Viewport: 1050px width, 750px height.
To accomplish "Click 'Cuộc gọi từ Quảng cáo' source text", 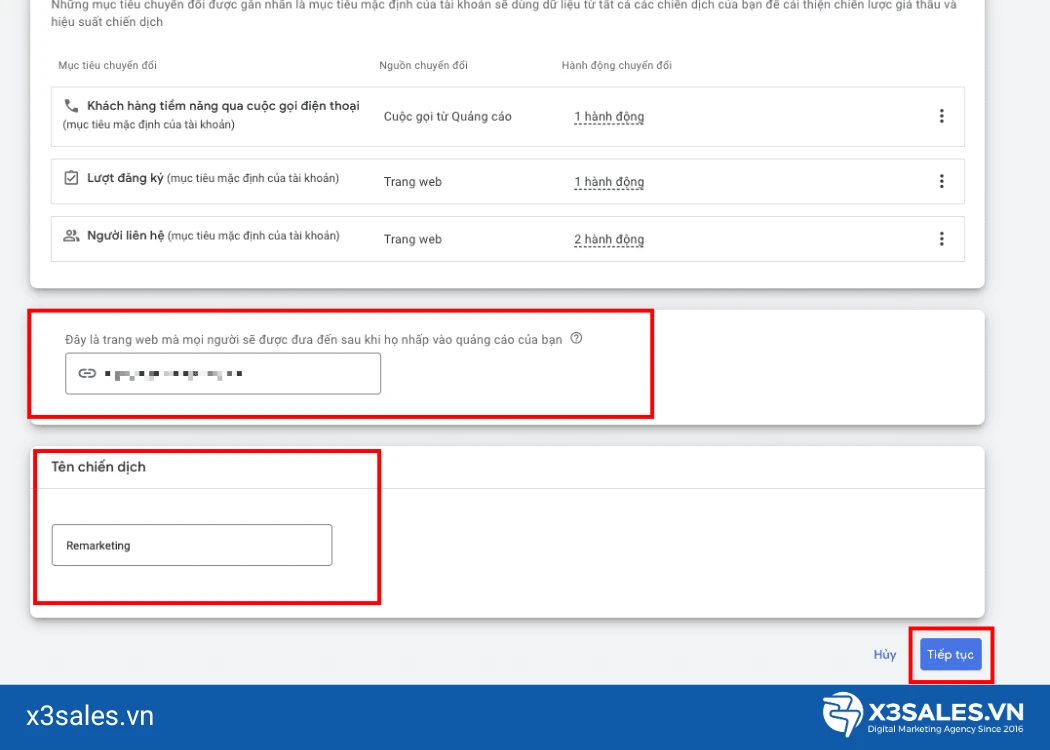I will pos(447,117).
